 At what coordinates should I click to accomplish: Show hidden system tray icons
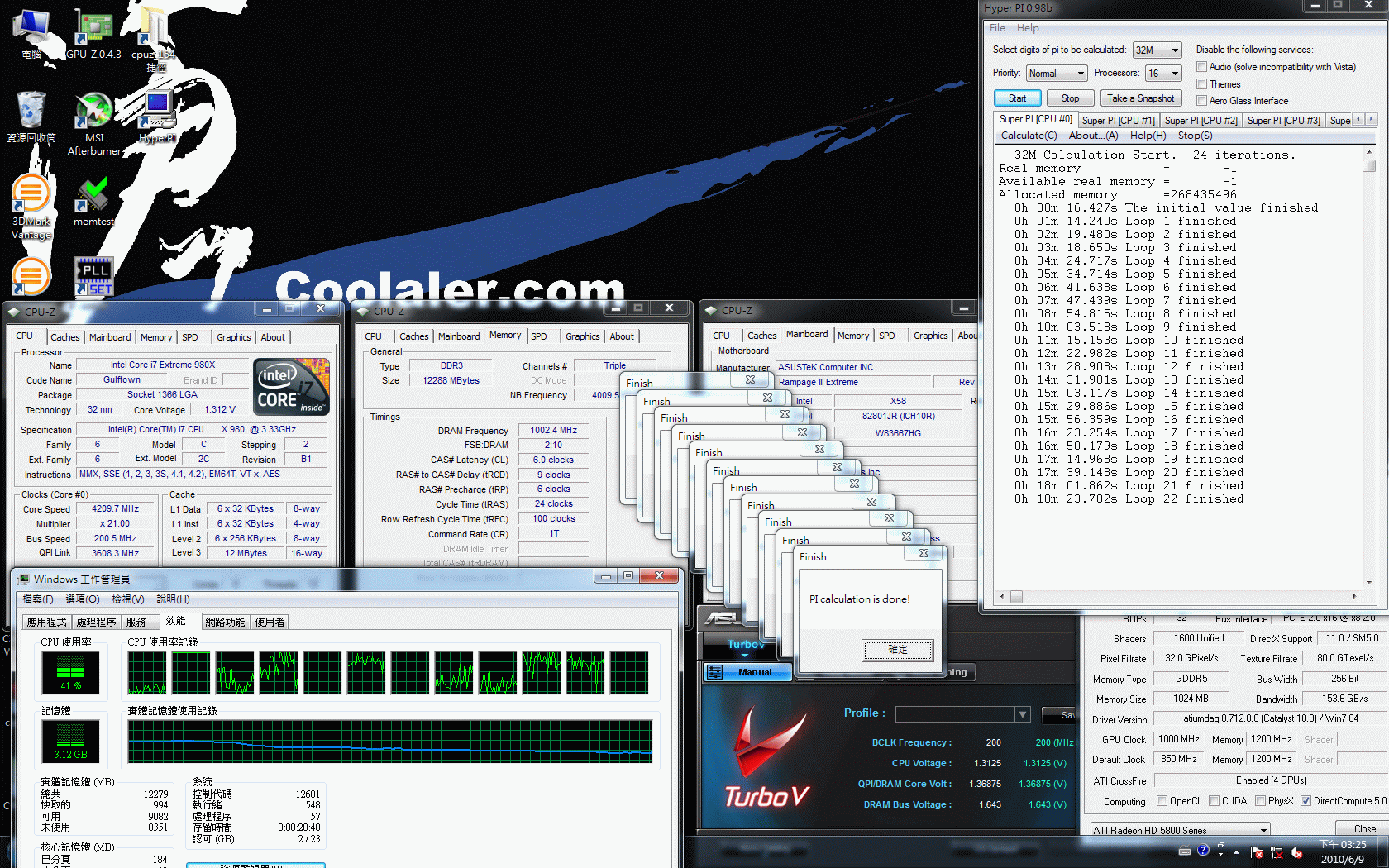pos(1237,851)
